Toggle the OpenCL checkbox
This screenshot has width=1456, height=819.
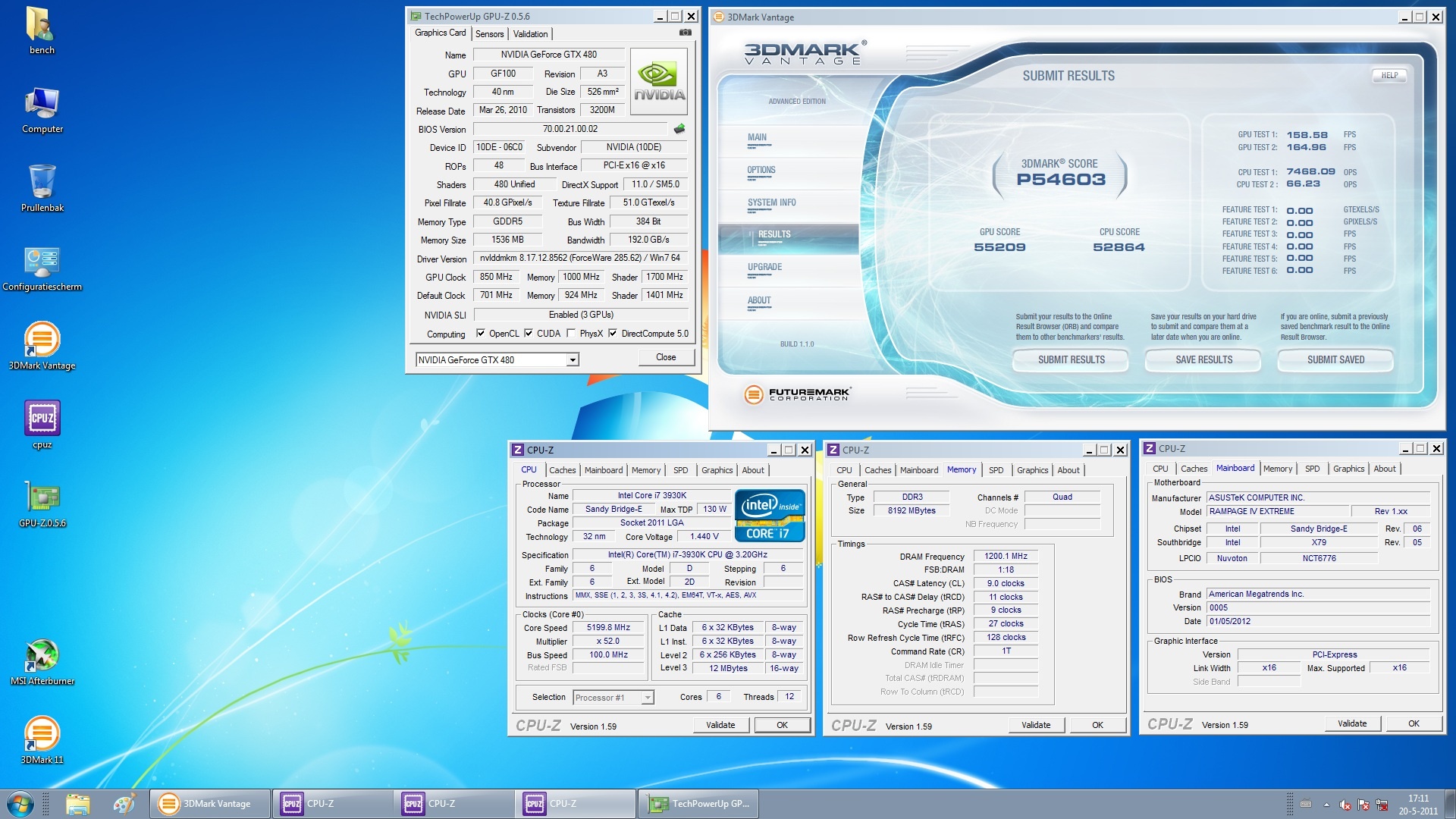pos(480,334)
